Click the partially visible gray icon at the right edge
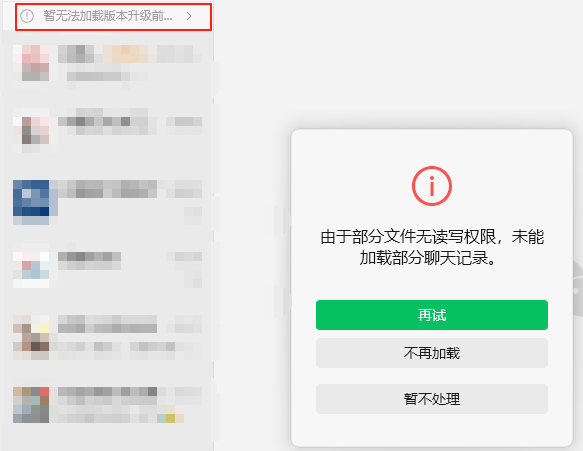This screenshot has height=451, width=583. click(577, 289)
